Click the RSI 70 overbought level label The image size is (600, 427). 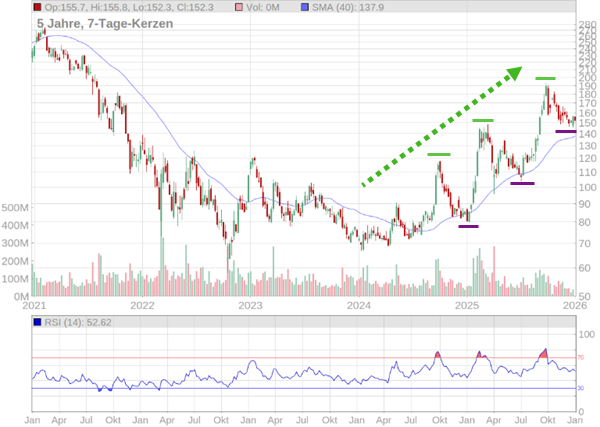(580, 358)
